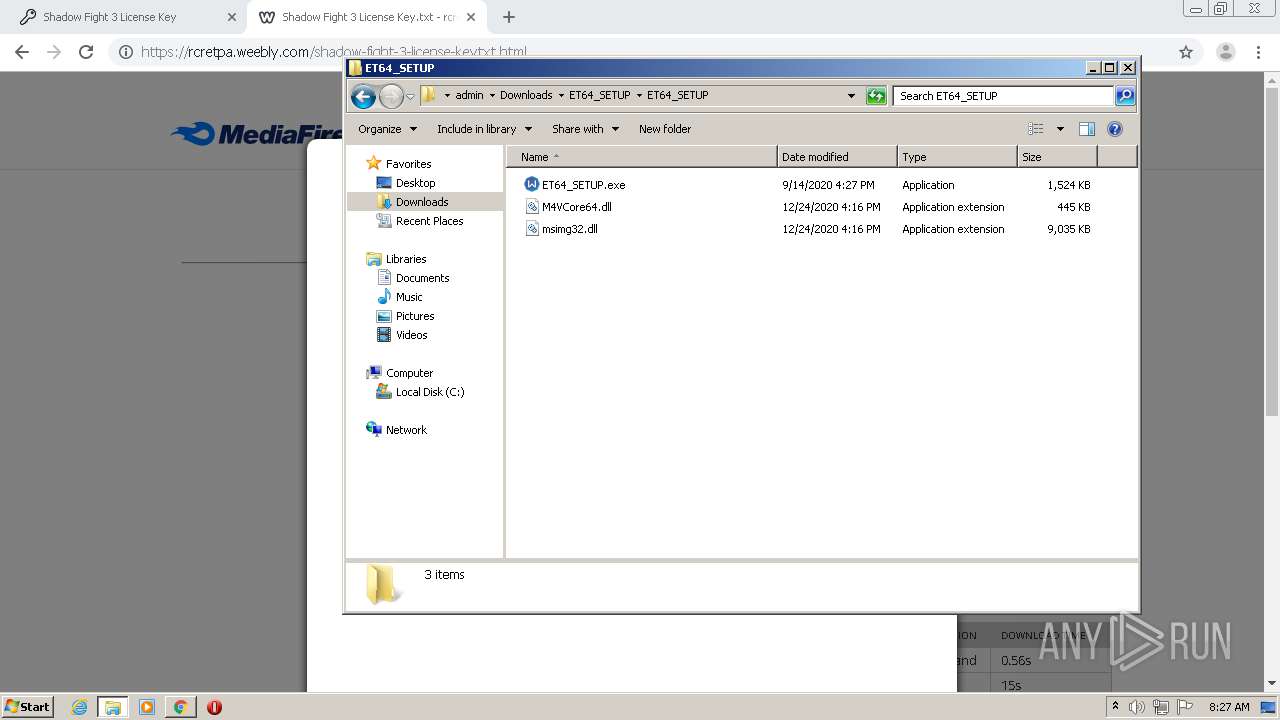
Task: Show hidden system tray icons
Action: (1116, 707)
